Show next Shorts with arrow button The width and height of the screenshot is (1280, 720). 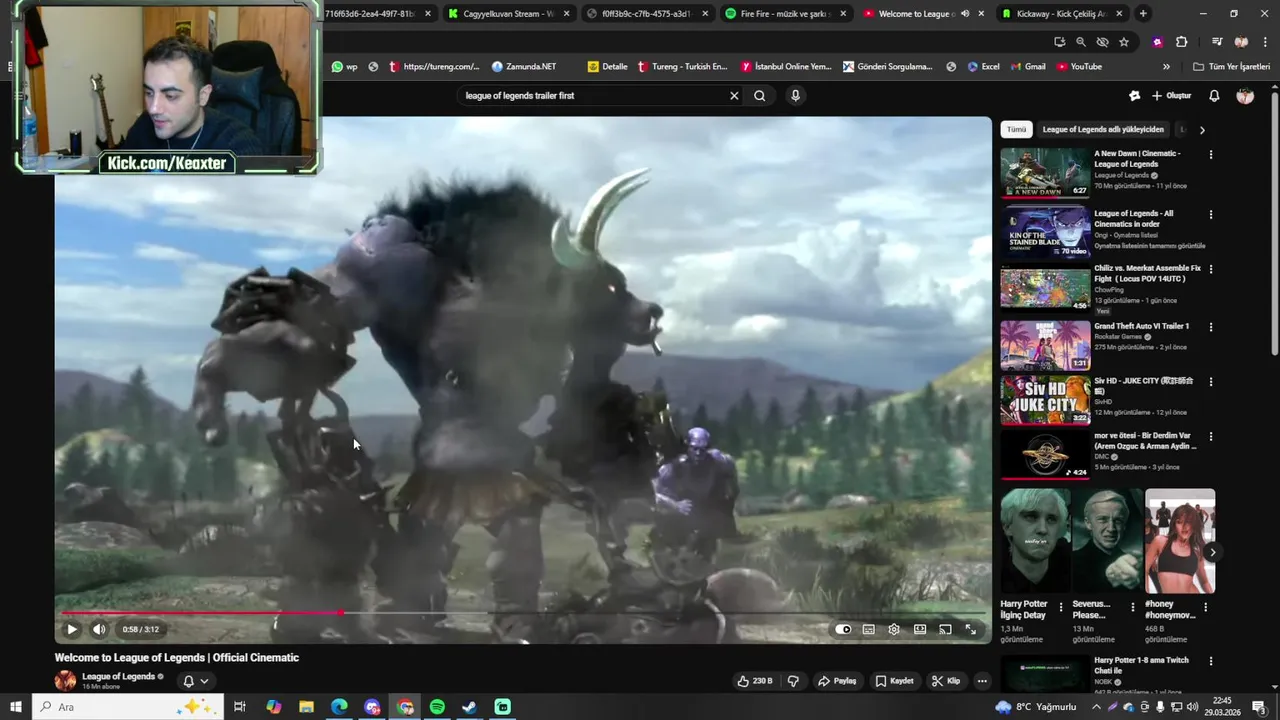[x=1212, y=552]
